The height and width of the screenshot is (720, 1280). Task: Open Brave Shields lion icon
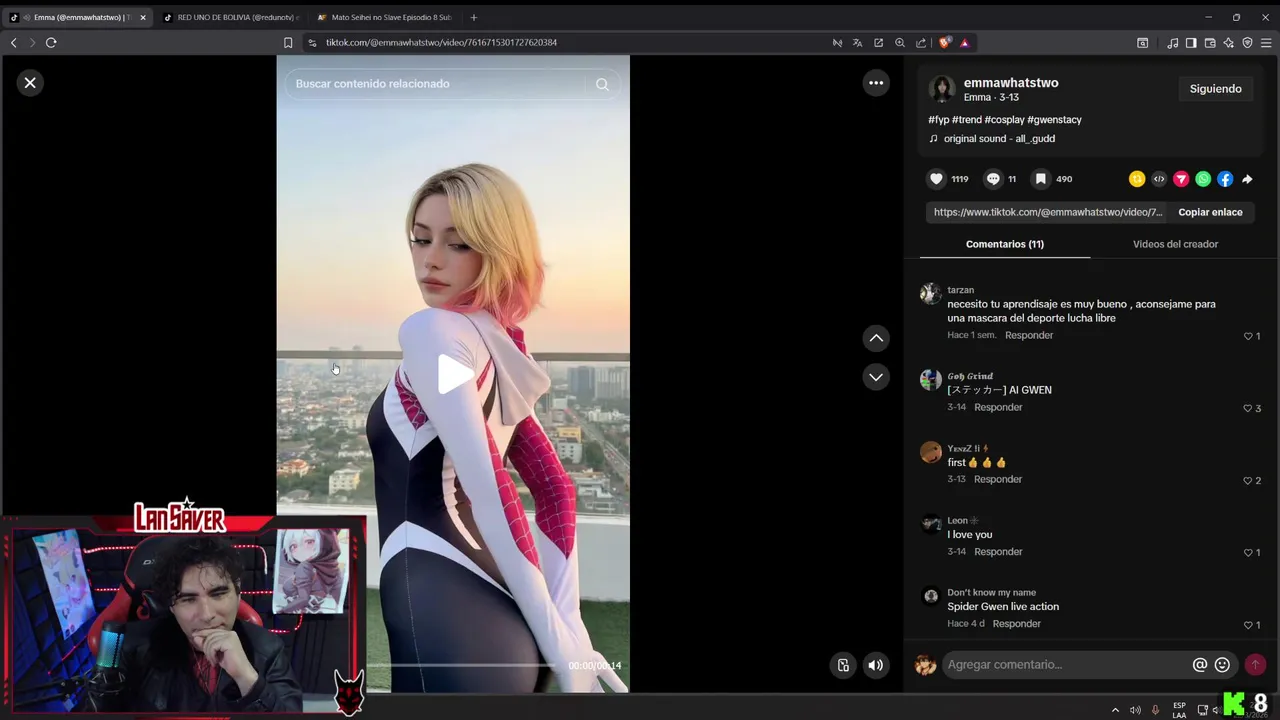click(x=945, y=43)
